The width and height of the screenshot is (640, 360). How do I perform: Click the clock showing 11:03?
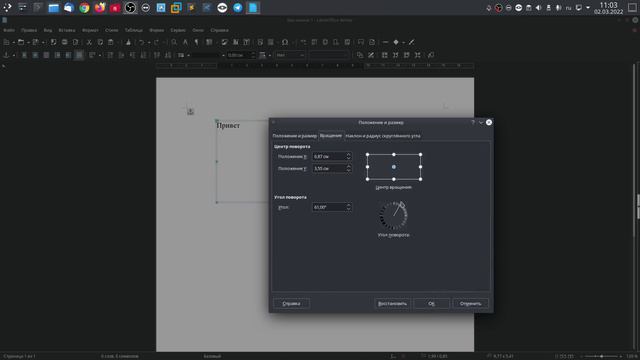pyautogui.click(x=609, y=5)
